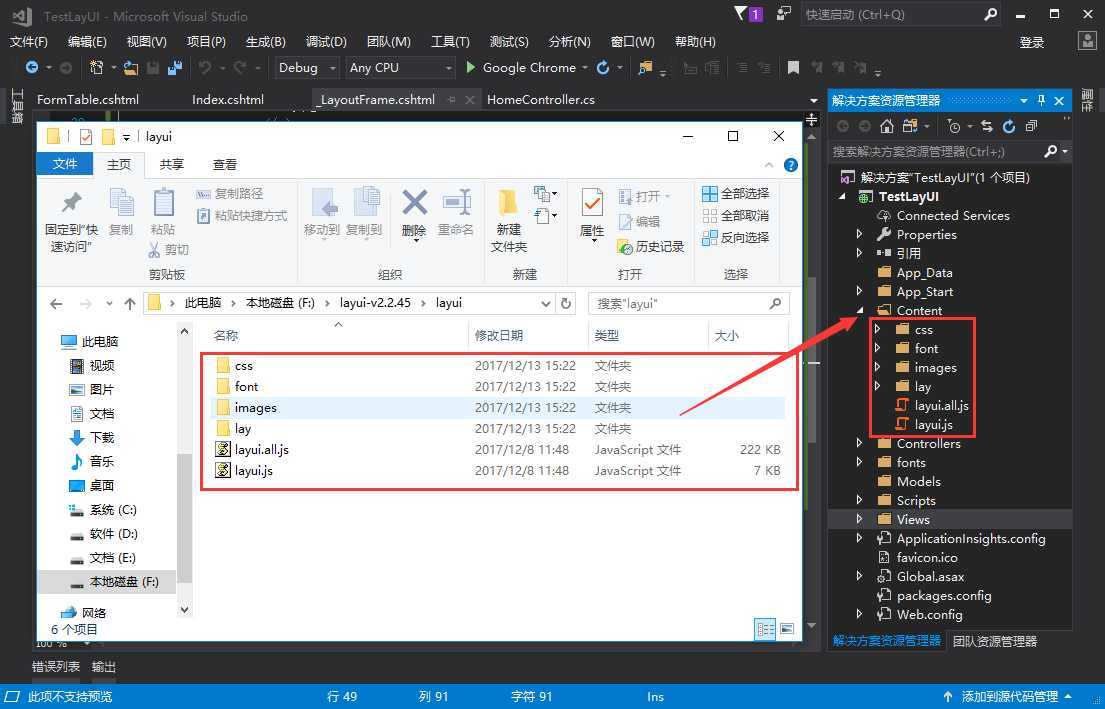Click the Save All toolbar icon
This screenshot has height=709, width=1105.
click(x=174, y=68)
